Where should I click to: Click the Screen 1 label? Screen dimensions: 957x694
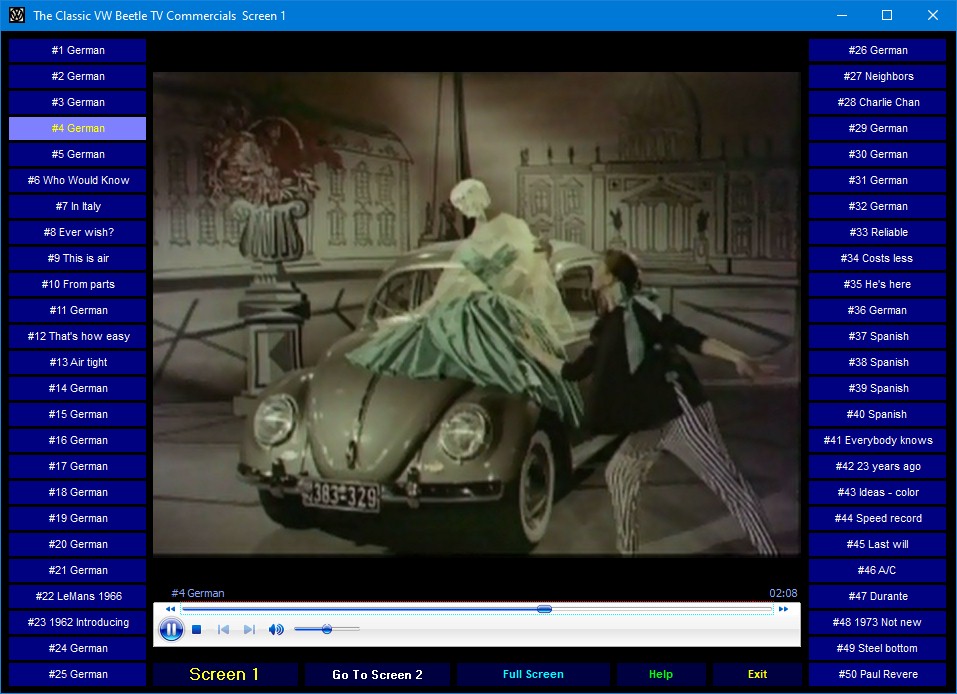225,674
